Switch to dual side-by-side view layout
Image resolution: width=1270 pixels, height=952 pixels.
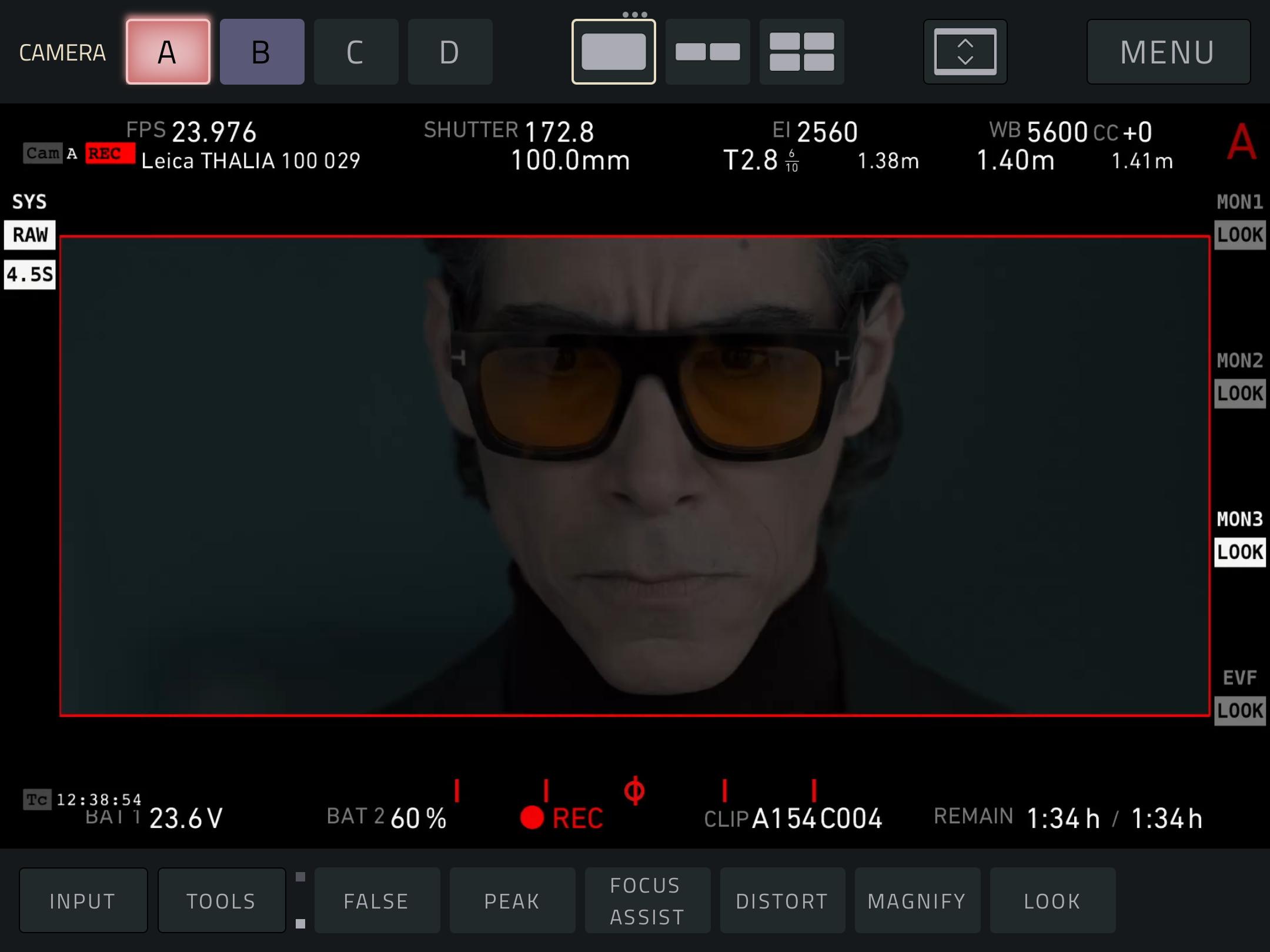707,52
